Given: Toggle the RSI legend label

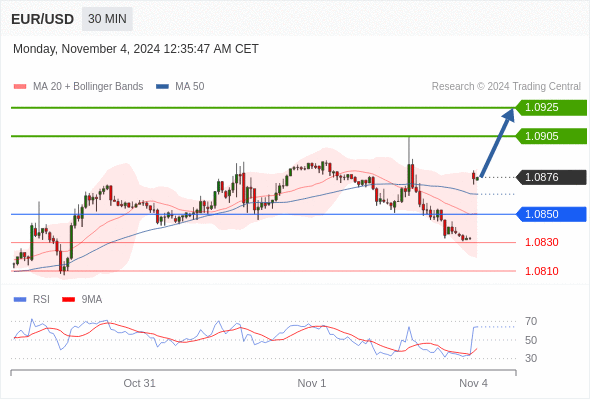Looking at the screenshot, I should coord(41,300).
